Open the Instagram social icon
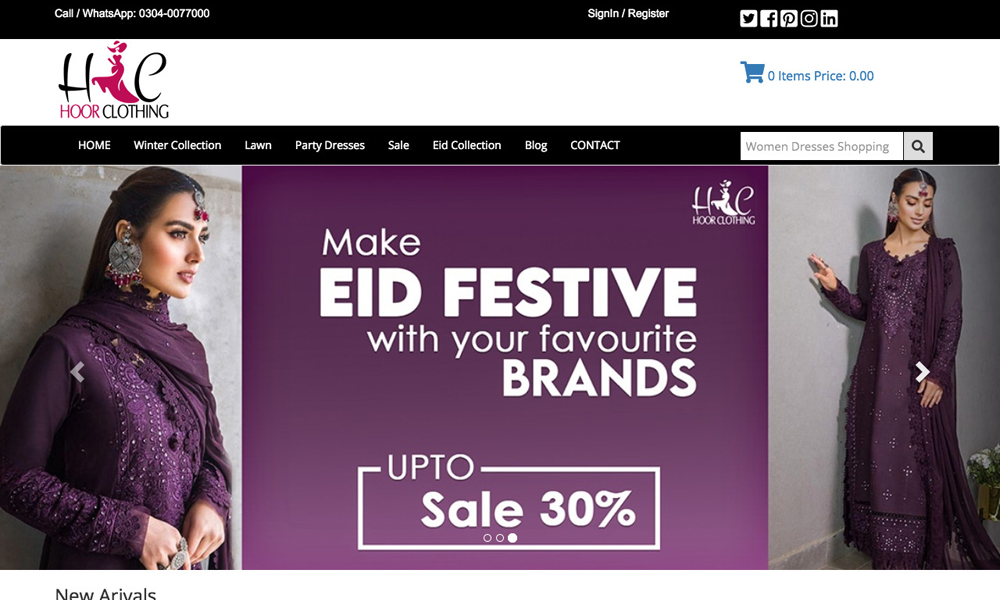Screen dimensions: 1000x600 click(x=809, y=18)
